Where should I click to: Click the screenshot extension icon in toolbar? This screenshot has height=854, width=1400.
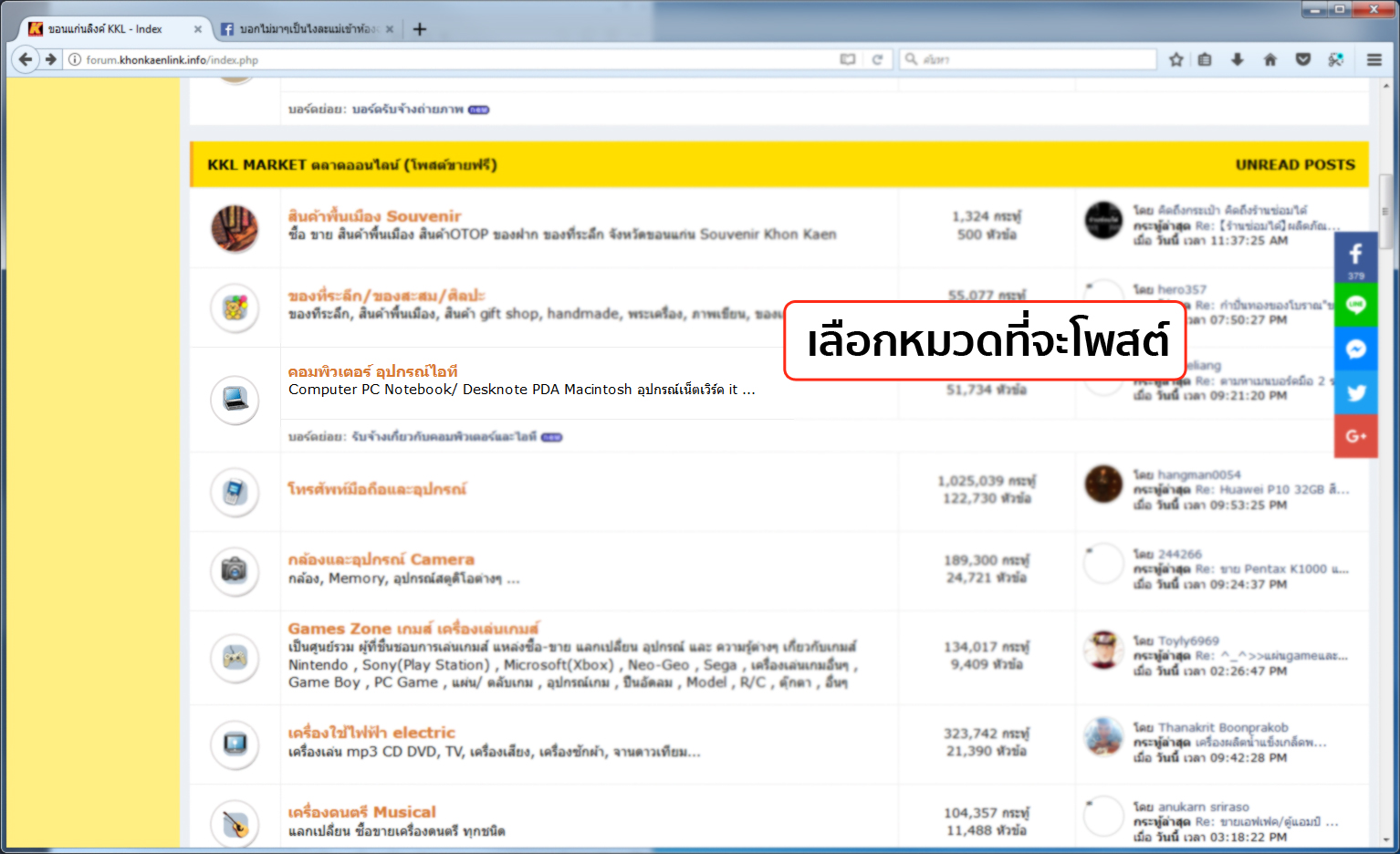point(1336,59)
